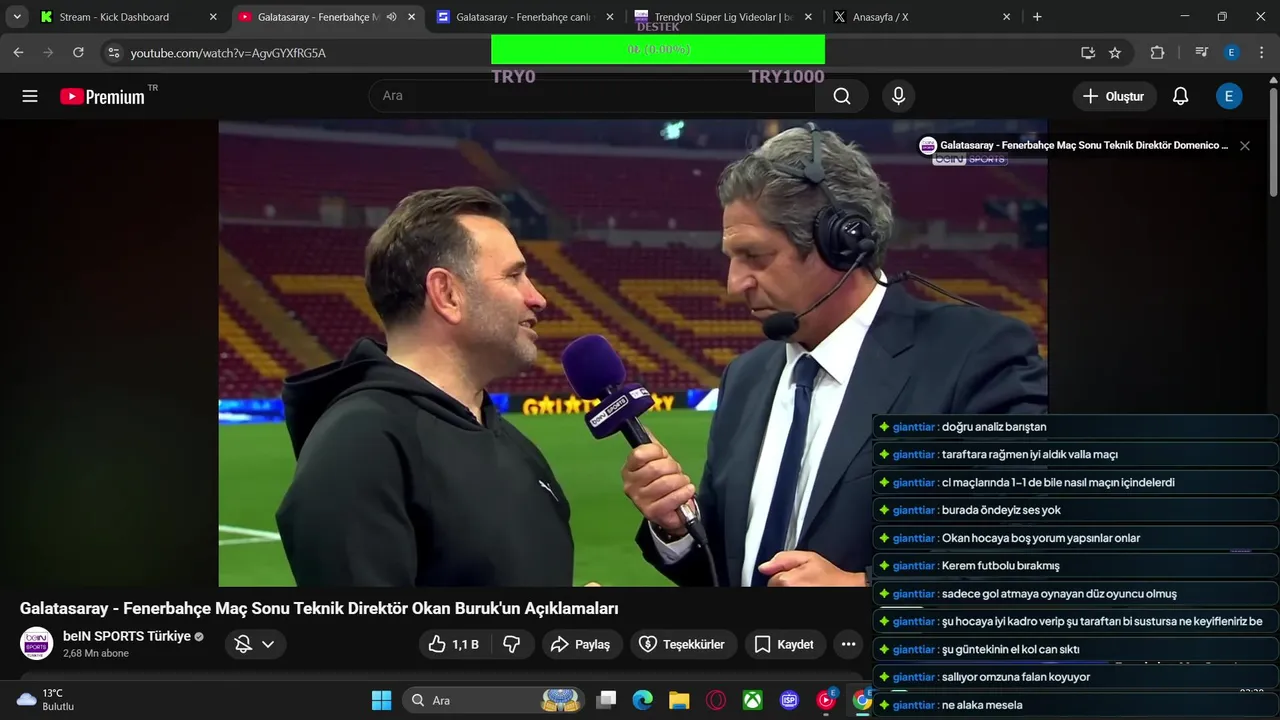Click the YouTube search magnifier button
The height and width of the screenshot is (720, 1280).
tap(842, 96)
